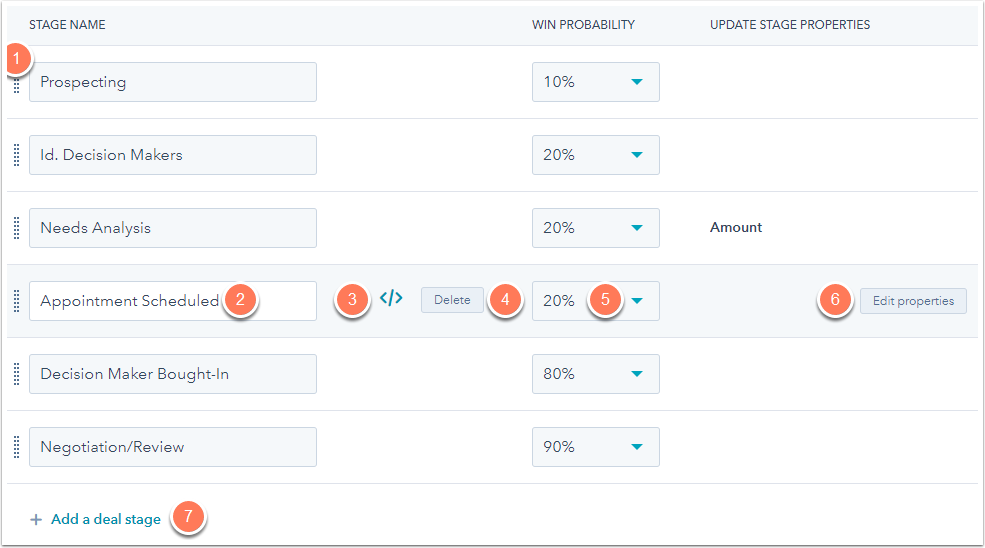
Task: Click the plus icon to add stage
Action: (36, 520)
